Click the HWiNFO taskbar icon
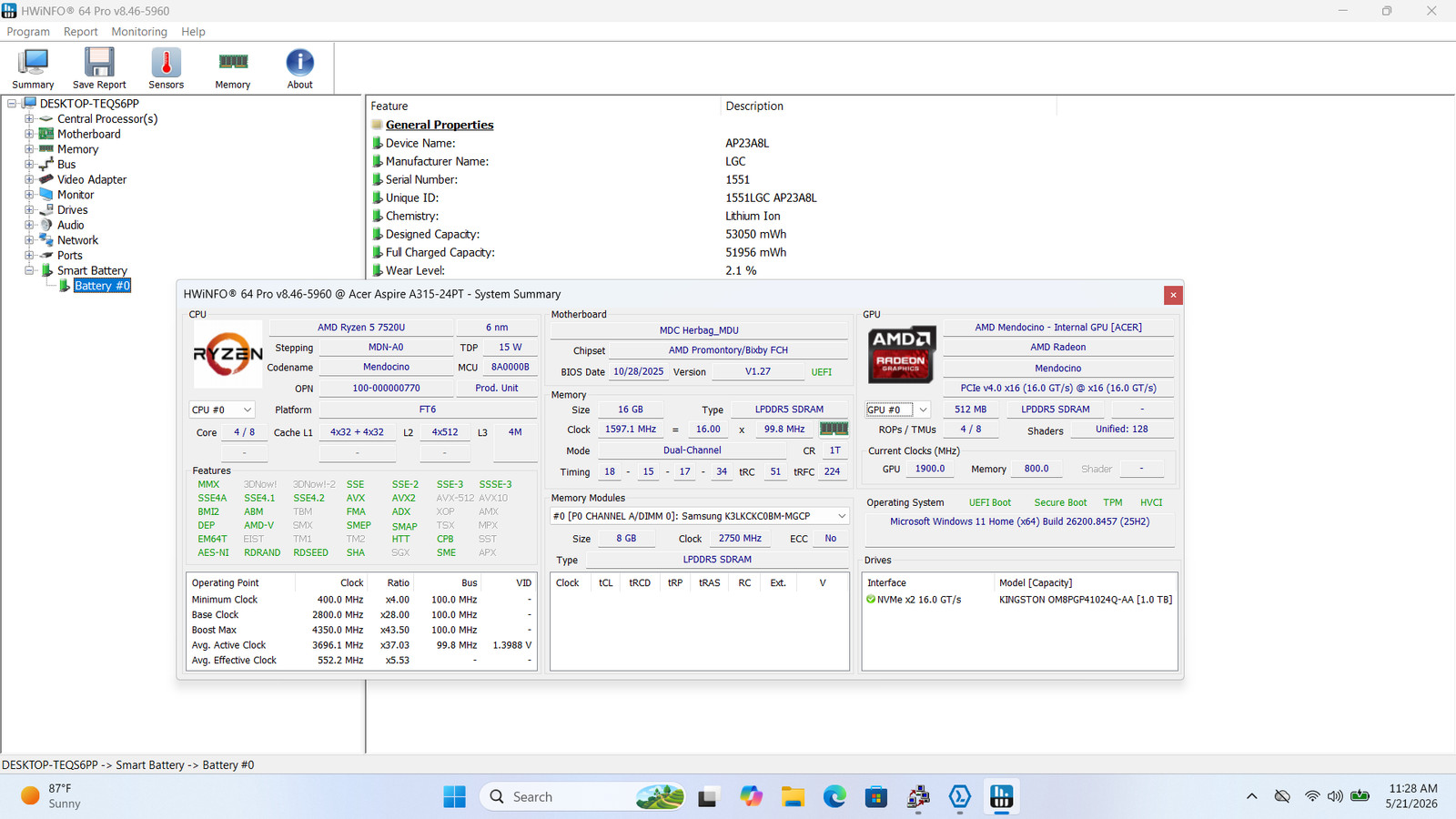 pos(1002,797)
